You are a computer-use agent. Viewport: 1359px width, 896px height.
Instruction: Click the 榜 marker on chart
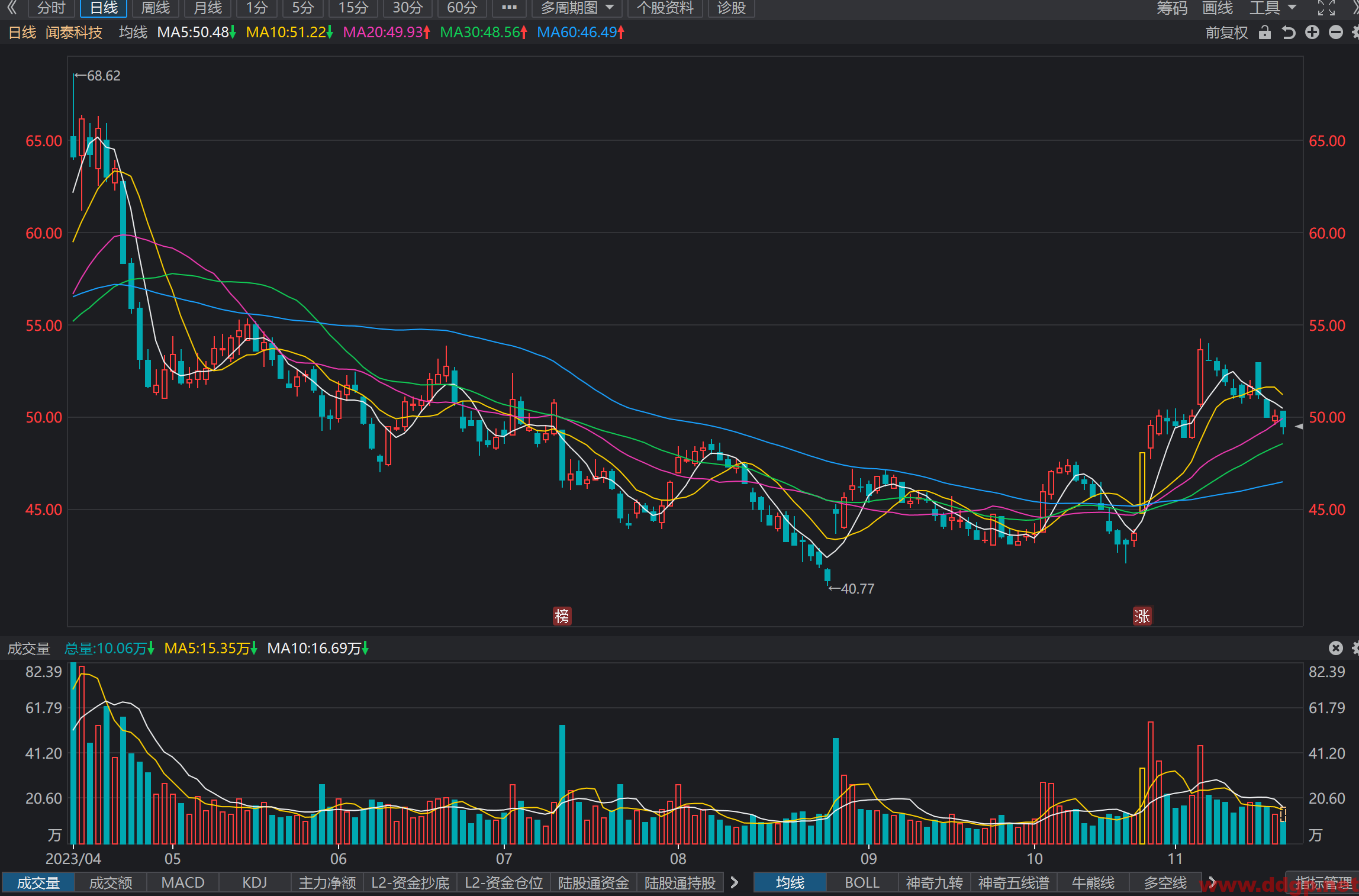562,616
